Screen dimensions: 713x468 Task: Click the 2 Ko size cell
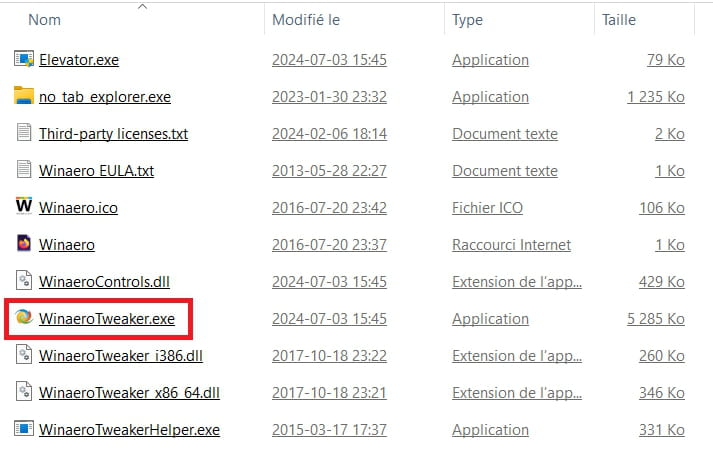coord(670,134)
